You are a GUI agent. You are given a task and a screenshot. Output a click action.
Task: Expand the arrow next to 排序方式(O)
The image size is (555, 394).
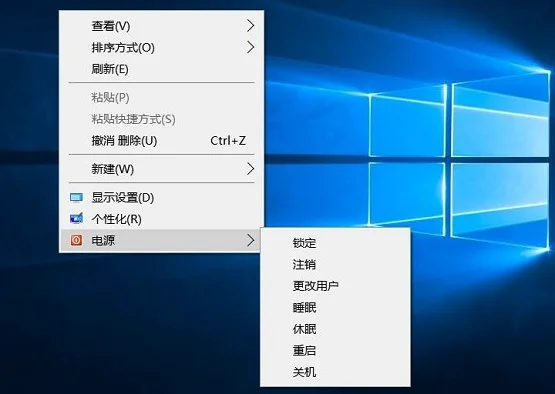tap(251, 47)
